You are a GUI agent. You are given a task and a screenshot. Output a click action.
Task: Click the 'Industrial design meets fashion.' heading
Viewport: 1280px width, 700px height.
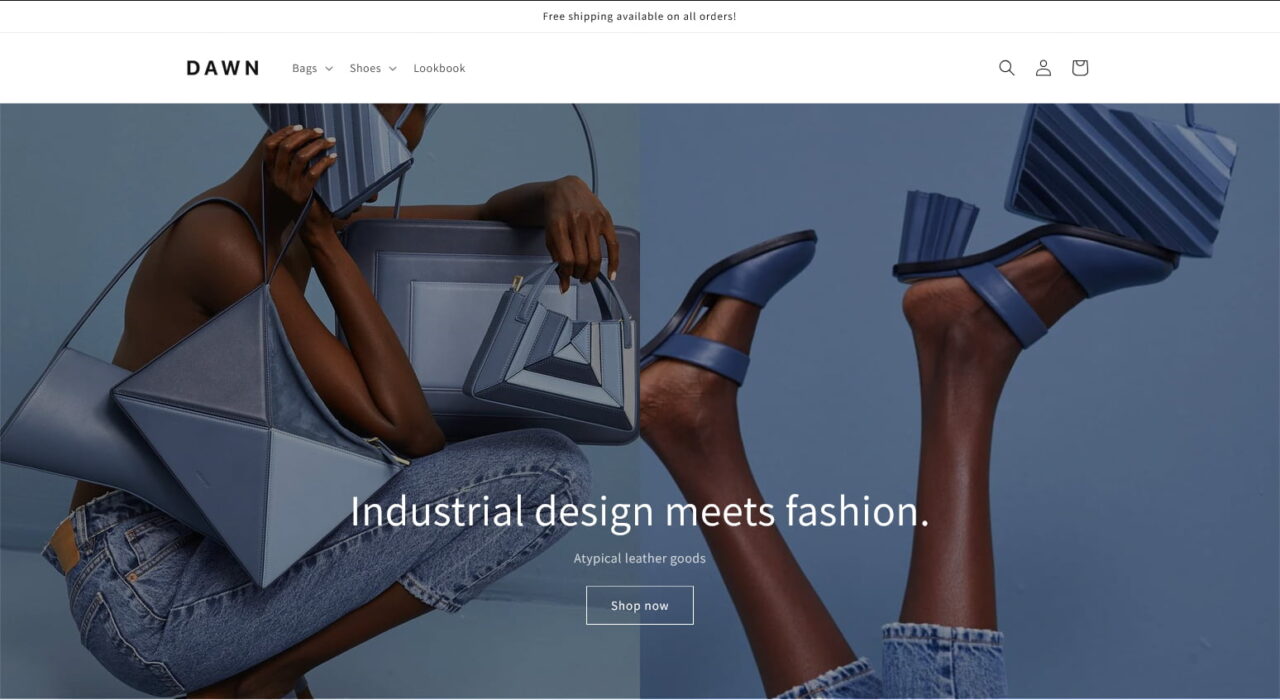(x=640, y=511)
